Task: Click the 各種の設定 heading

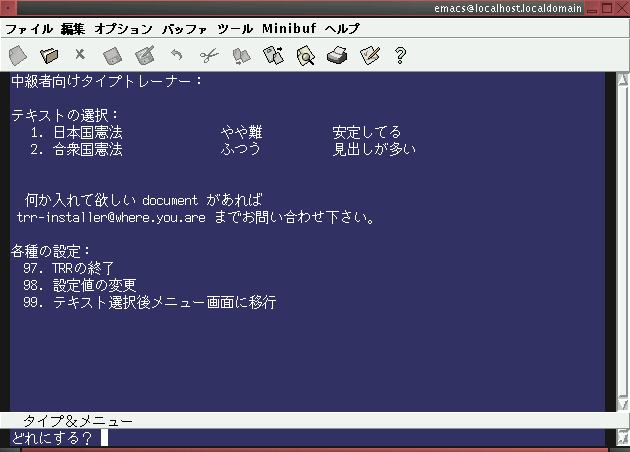Action: pyautogui.click(x=51, y=251)
